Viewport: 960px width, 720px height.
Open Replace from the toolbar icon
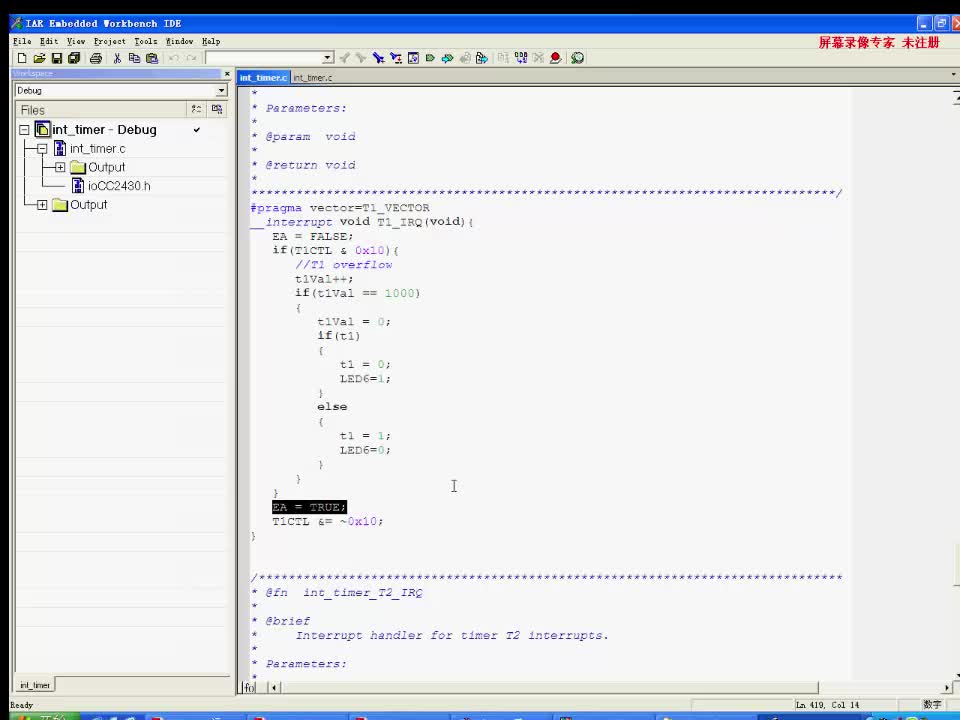pyautogui.click(x=396, y=58)
